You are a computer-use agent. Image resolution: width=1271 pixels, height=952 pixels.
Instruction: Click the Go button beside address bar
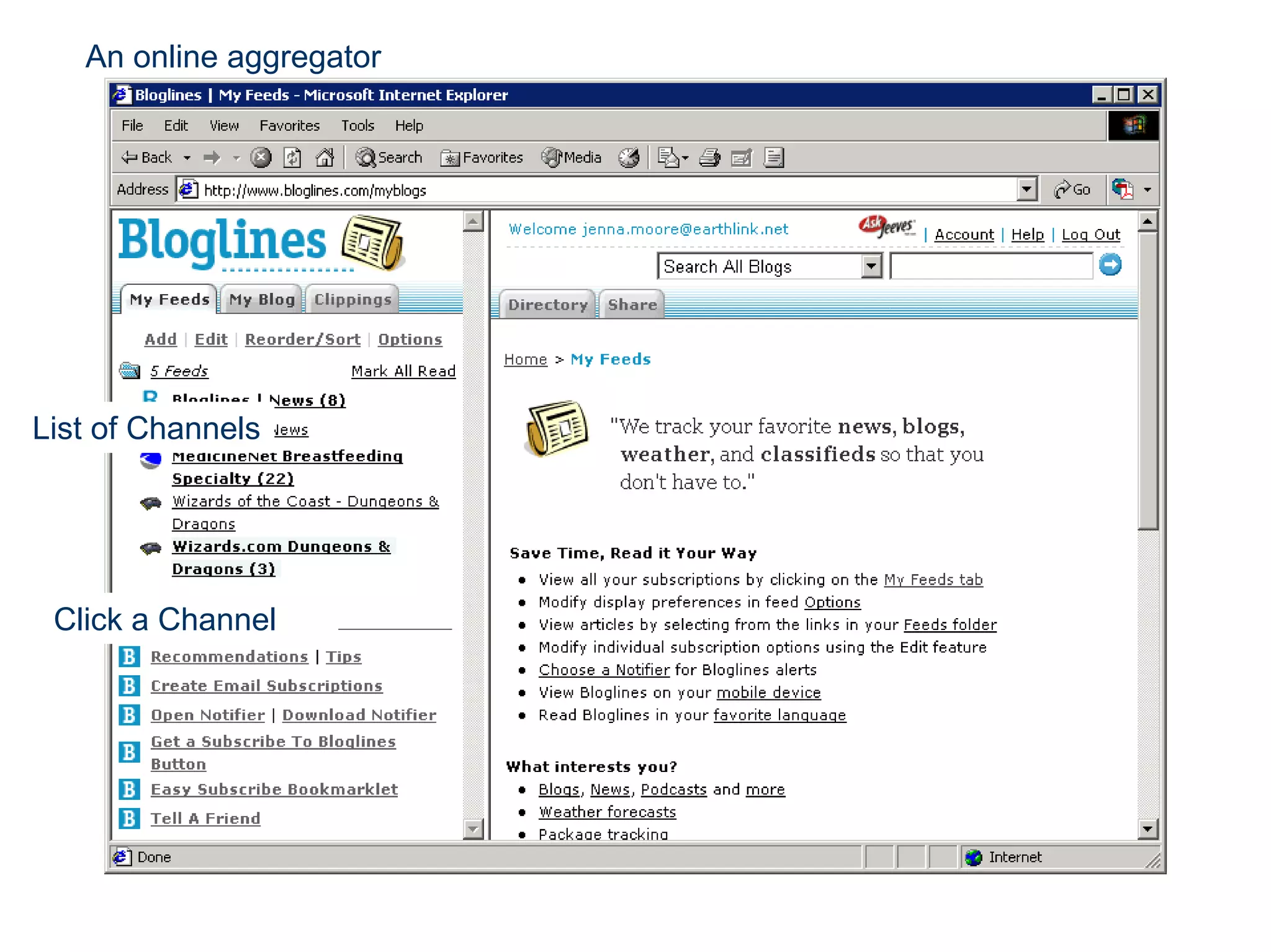click(1072, 189)
